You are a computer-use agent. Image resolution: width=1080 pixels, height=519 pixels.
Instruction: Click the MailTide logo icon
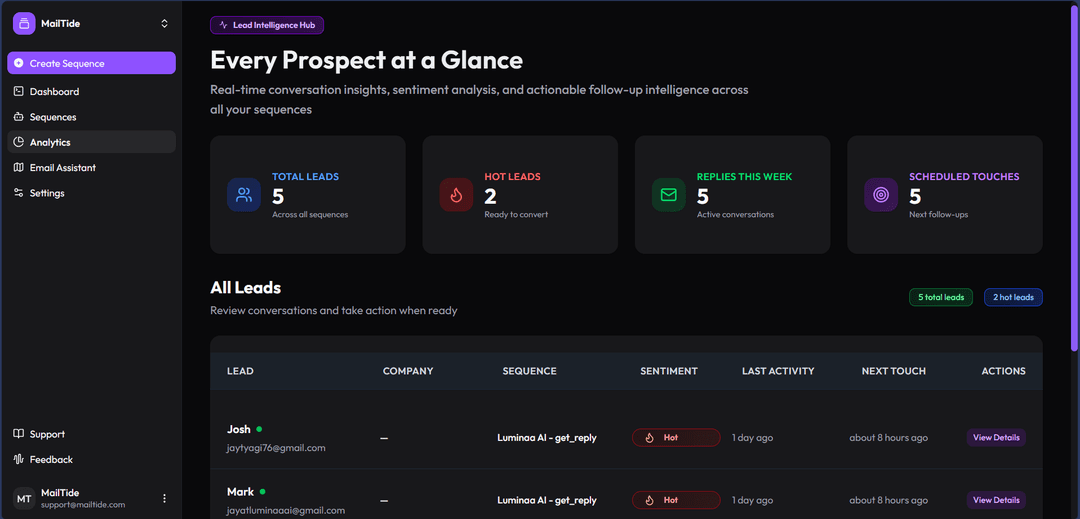tap(24, 23)
